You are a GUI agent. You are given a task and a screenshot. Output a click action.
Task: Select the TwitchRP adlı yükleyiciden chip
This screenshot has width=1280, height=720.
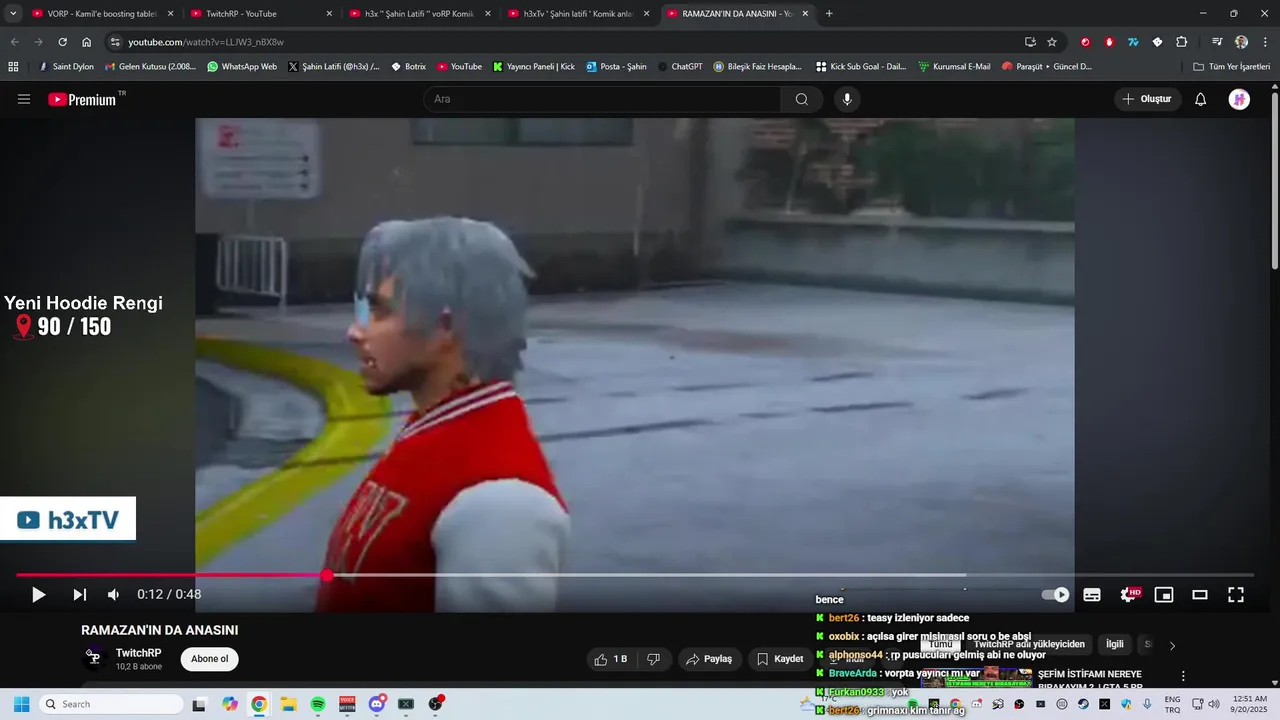(1029, 644)
